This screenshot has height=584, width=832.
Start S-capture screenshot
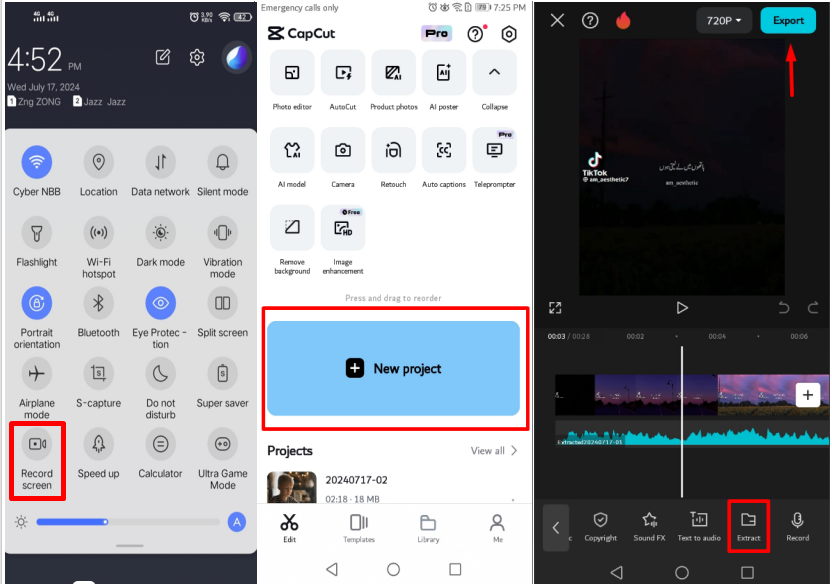click(99, 373)
